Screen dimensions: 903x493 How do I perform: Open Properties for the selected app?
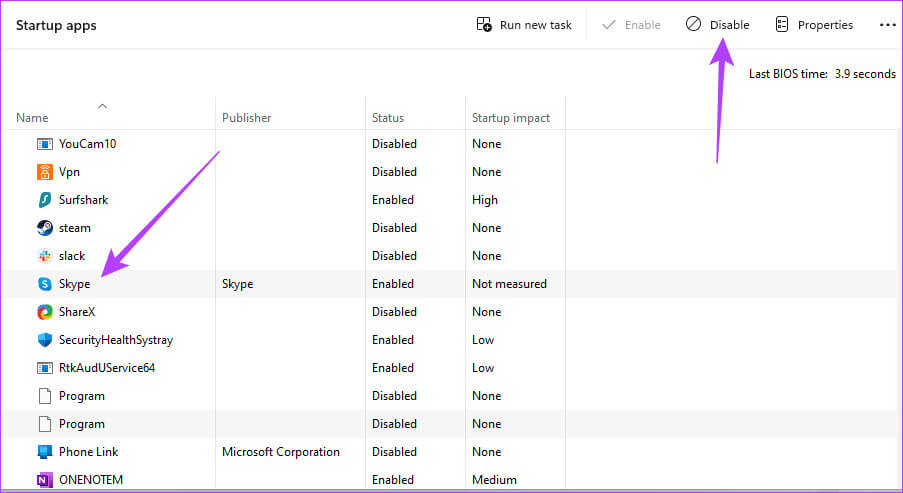tap(814, 25)
